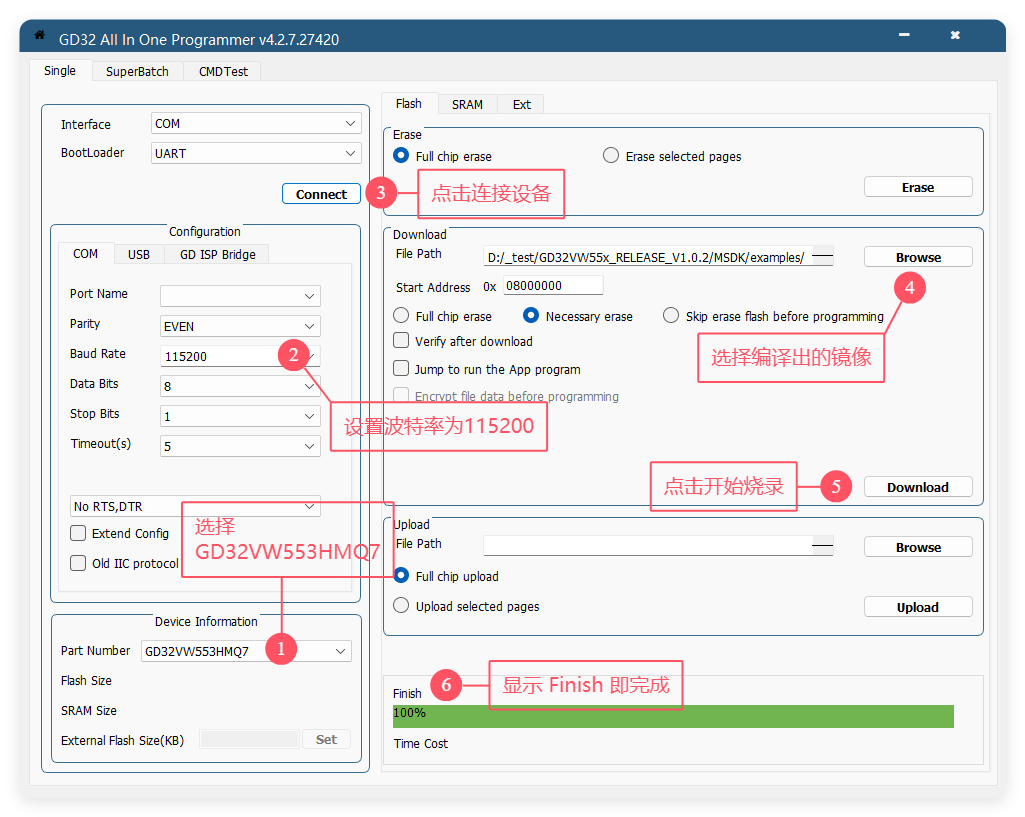Viewport: 1025px width, 817px height.
Task: Click the home icon in title bar
Action: pos(40,36)
